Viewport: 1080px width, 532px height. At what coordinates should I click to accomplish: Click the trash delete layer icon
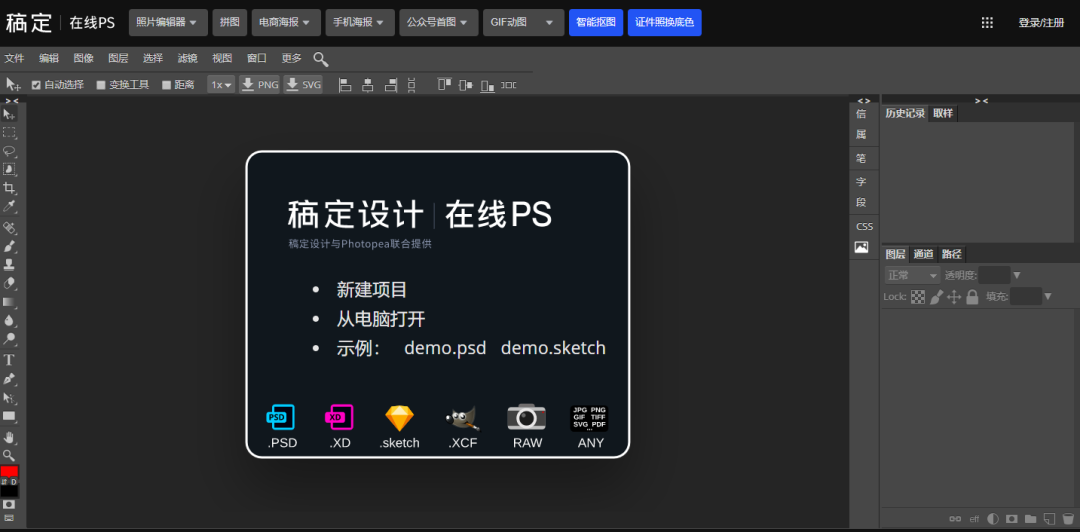pyautogui.click(x=1068, y=518)
